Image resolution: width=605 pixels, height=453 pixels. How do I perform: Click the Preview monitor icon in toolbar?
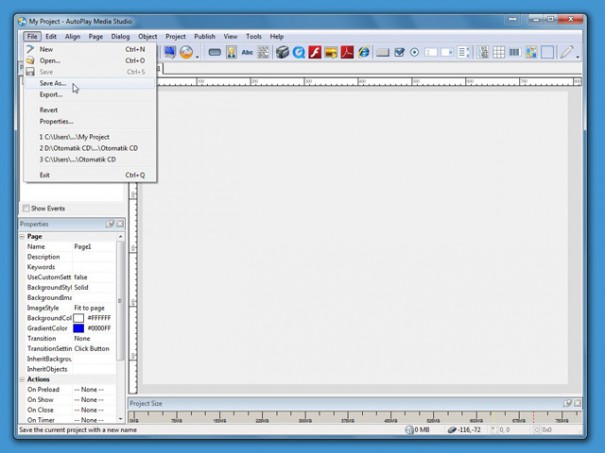coord(170,52)
